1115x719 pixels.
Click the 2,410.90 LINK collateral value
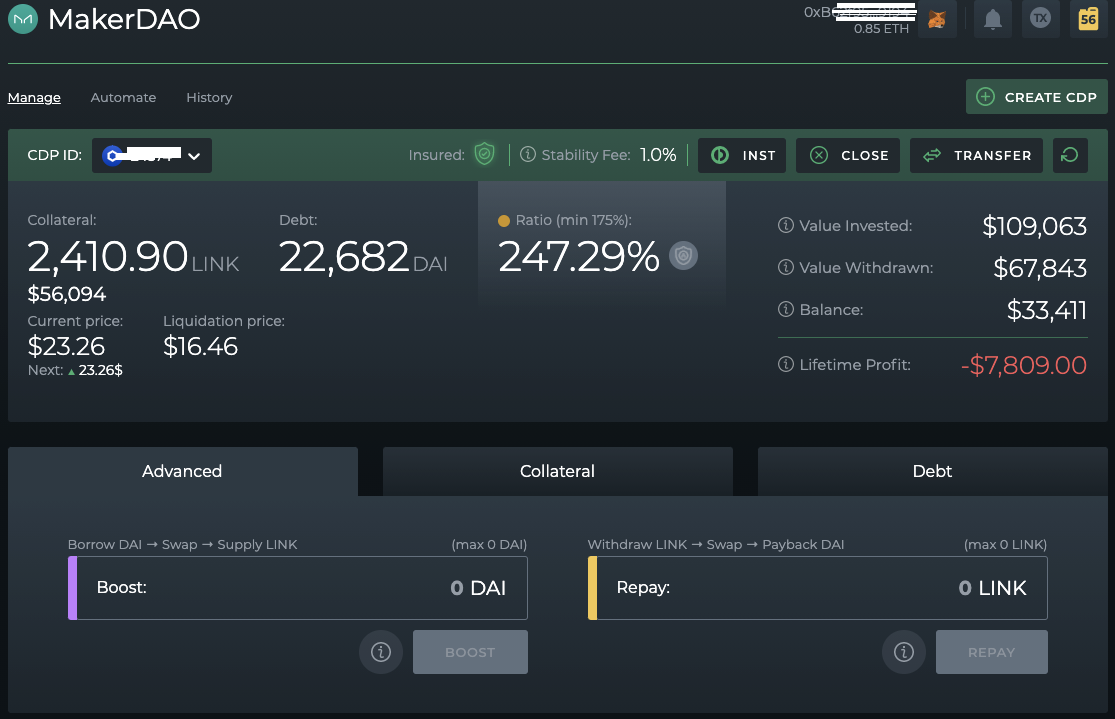[x=133, y=257]
